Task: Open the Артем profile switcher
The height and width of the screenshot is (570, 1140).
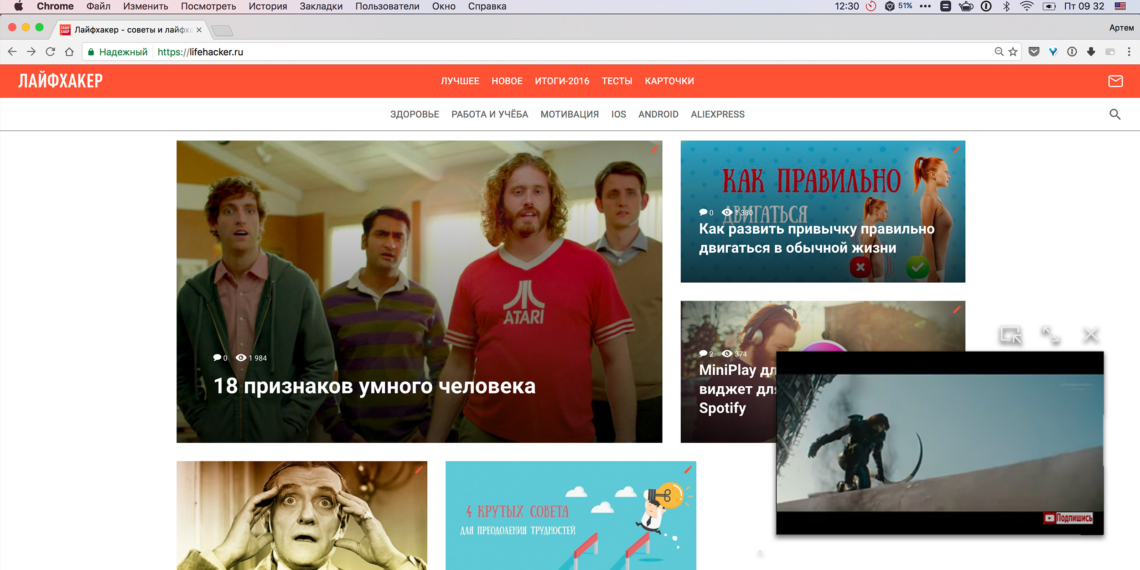Action: (1121, 28)
